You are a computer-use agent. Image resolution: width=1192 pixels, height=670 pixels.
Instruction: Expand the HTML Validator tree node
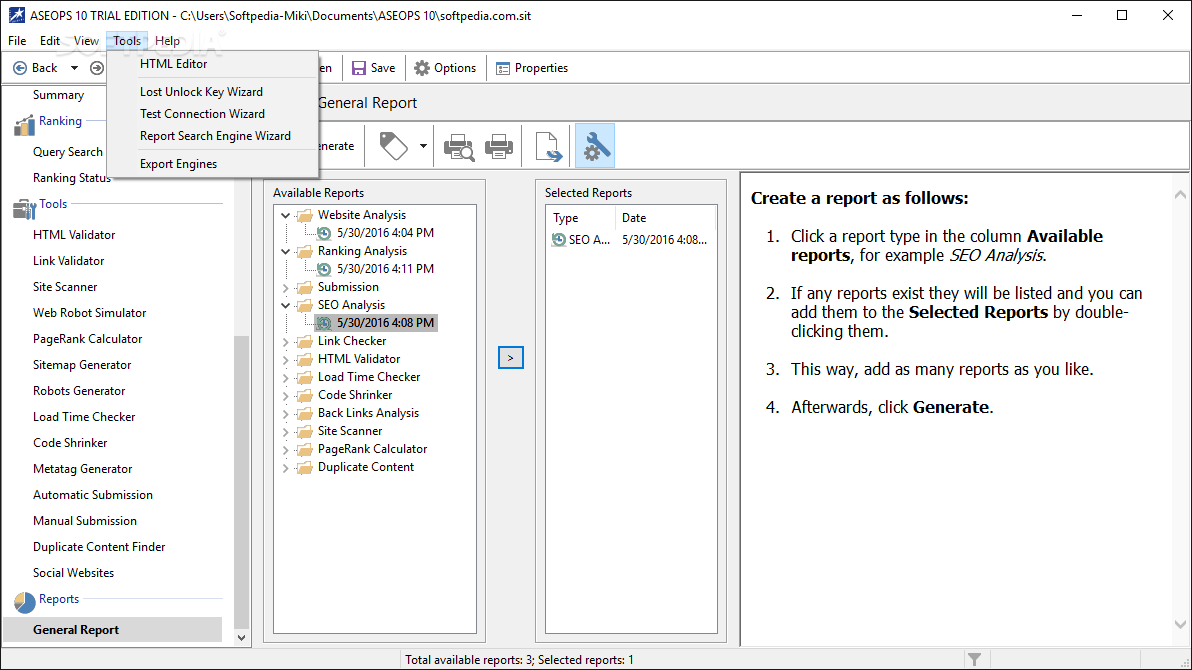(286, 360)
